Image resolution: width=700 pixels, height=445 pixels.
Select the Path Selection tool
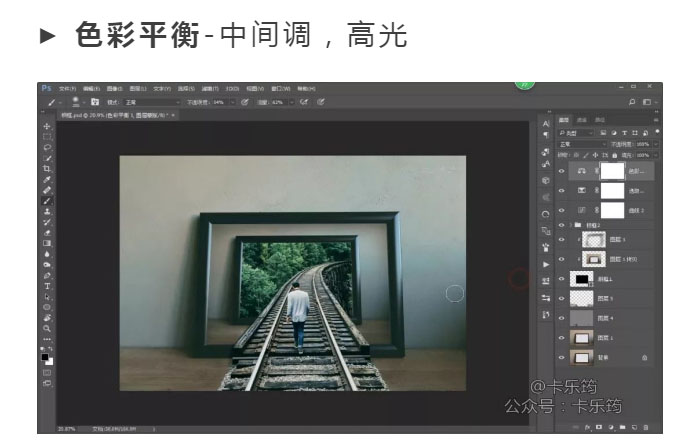click(x=47, y=297)
